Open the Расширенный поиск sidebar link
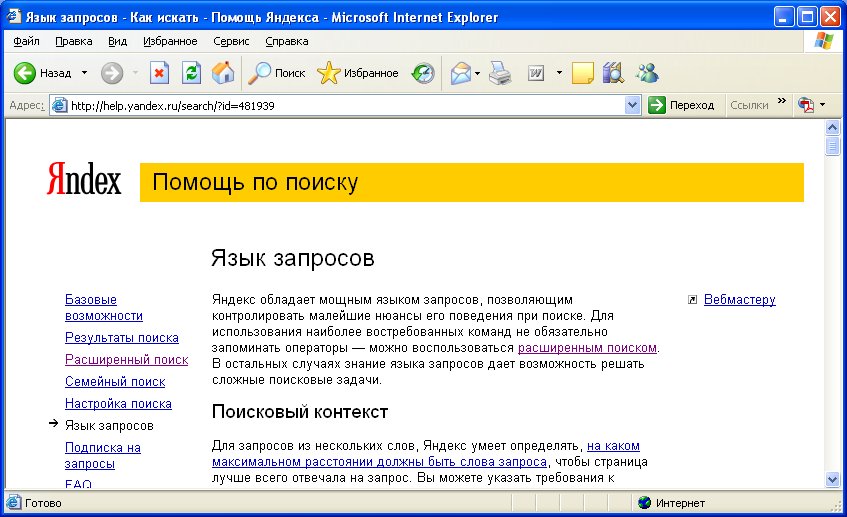The height and width of the screenshot is (517, 847). tap(126, 360)
